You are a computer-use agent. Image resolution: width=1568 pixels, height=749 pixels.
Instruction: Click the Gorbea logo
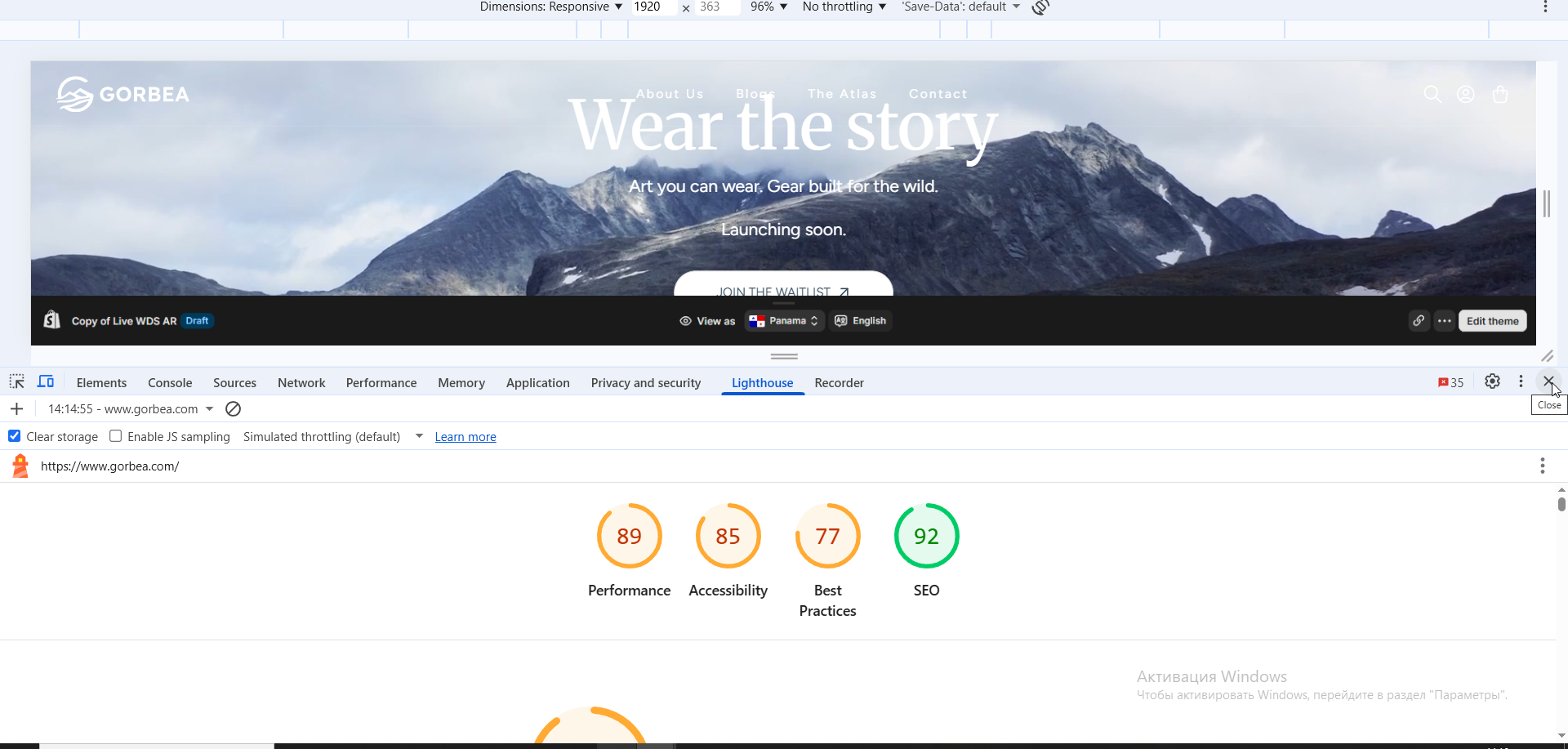pos(123,94)
